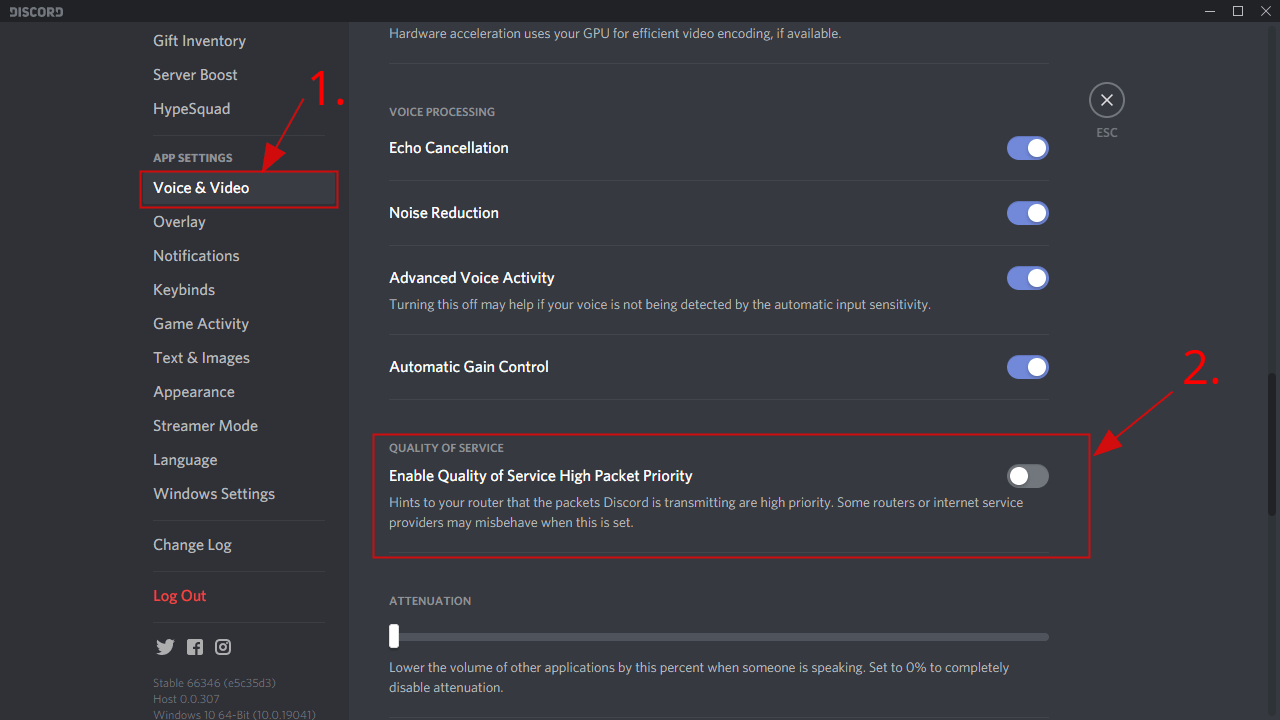Toggle Echo Cancellation switch

(x=1027, y=148)
